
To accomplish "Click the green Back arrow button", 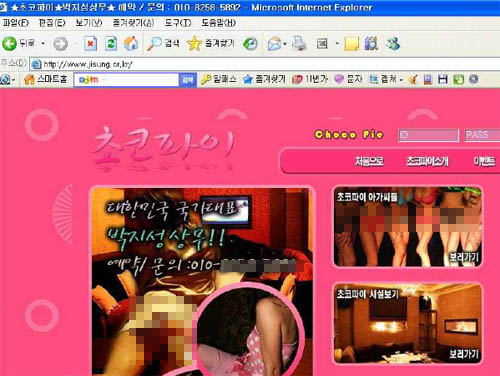I will click(x=9, y=43).
